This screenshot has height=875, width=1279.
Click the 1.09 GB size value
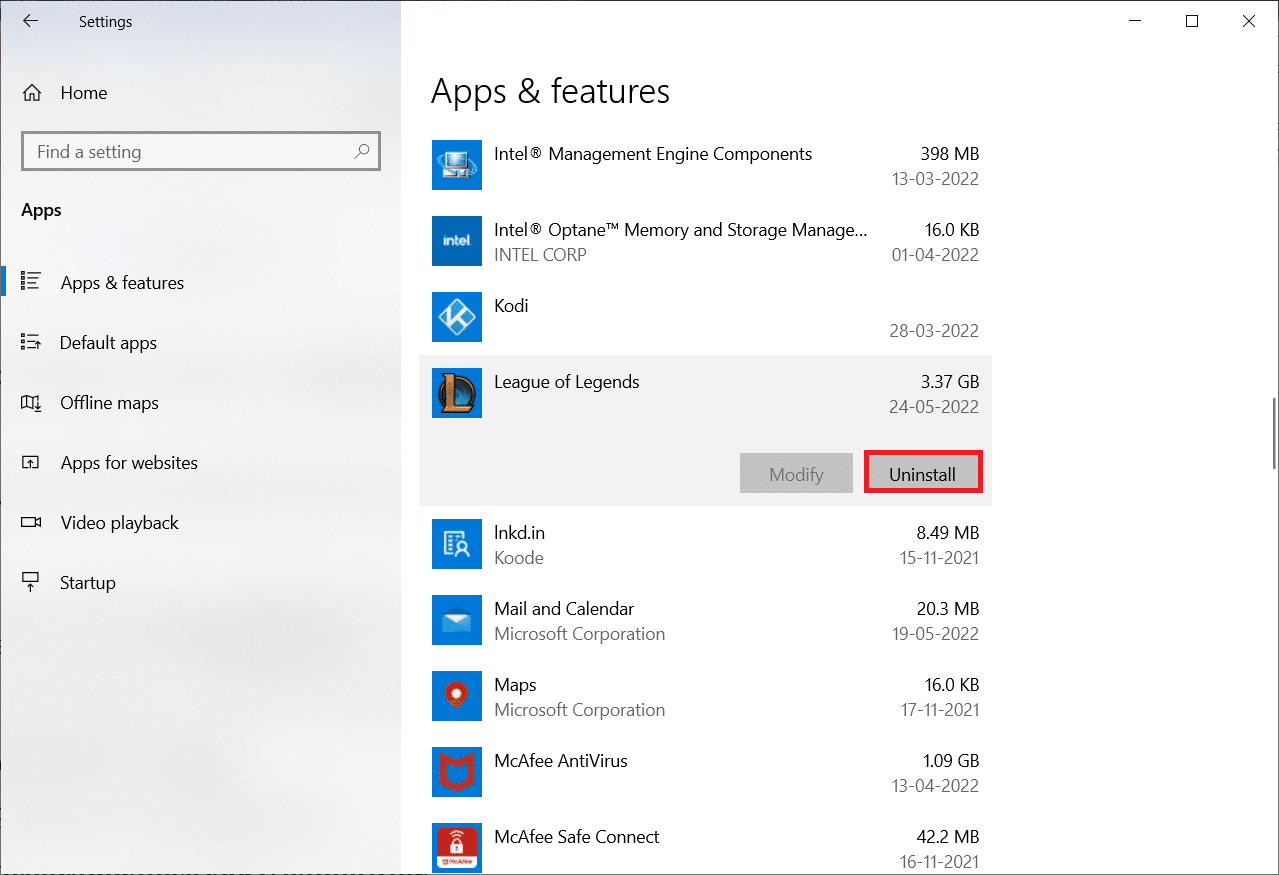click(949, 761)
